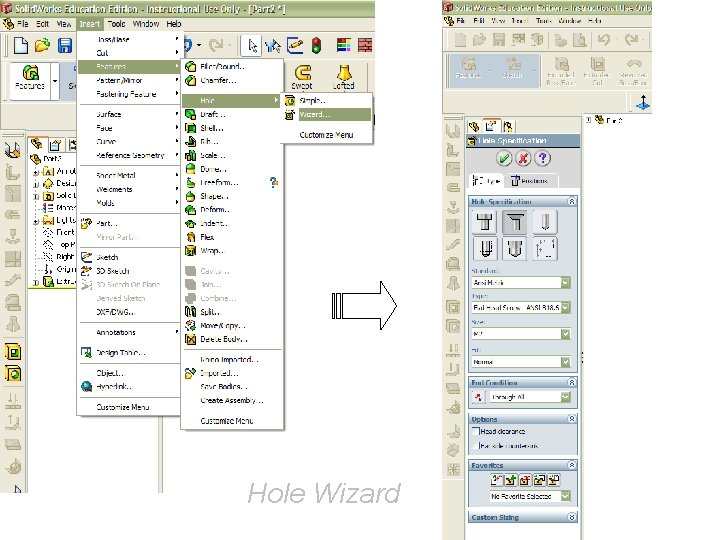
Task: Click the Lofted boss feature icon
Action: 343,77
